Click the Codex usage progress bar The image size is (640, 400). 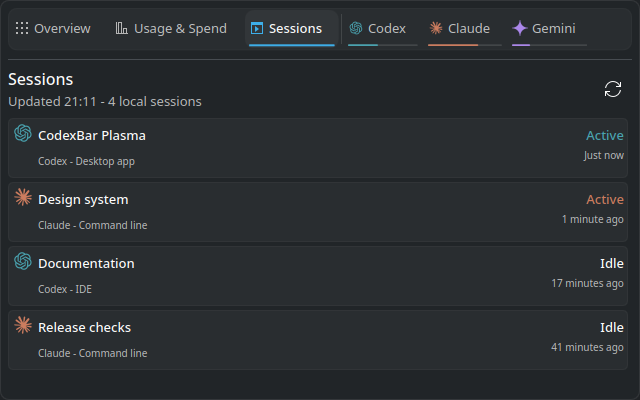coord(382,45)
